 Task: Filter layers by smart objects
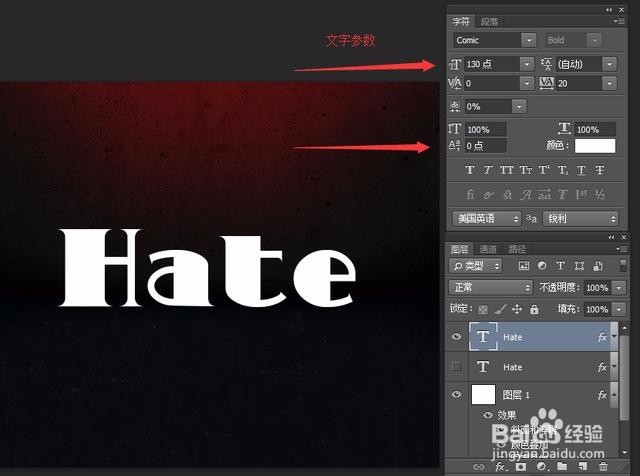tap(598, 266)
